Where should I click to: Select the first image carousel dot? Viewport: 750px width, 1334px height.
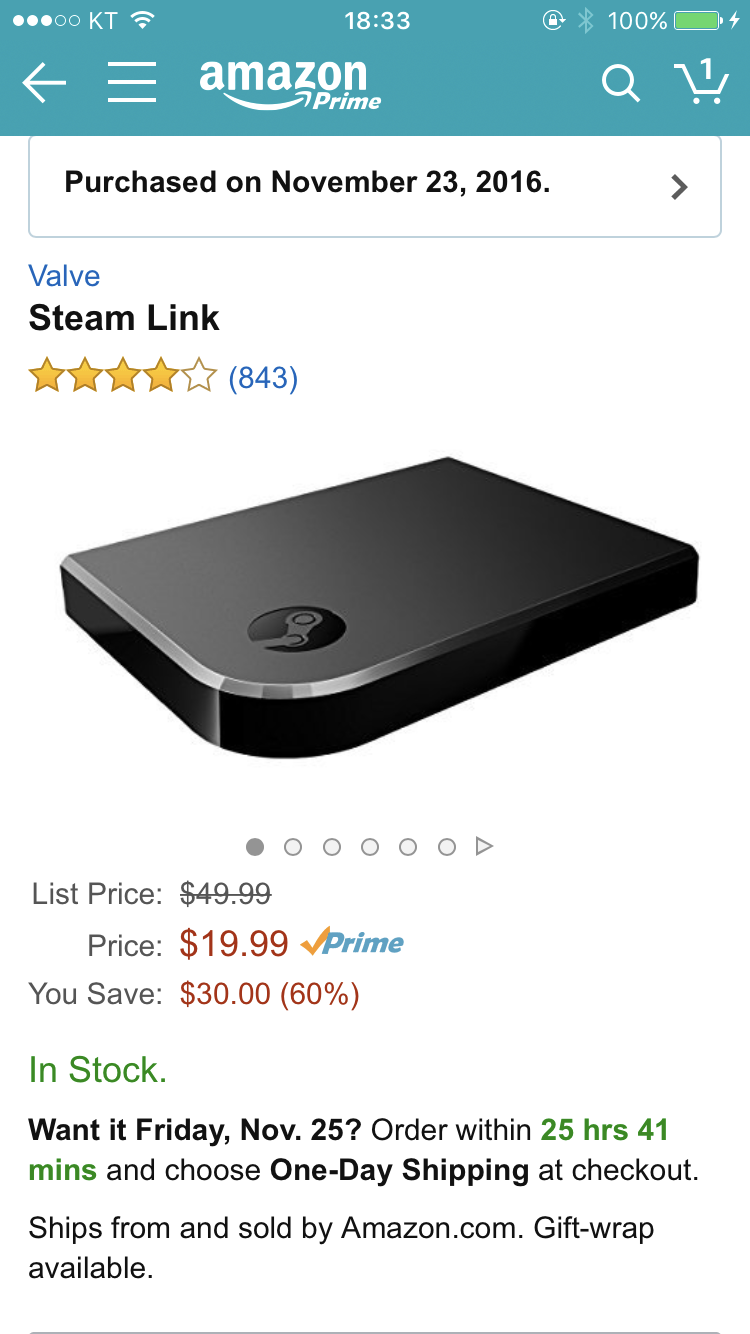255,847
